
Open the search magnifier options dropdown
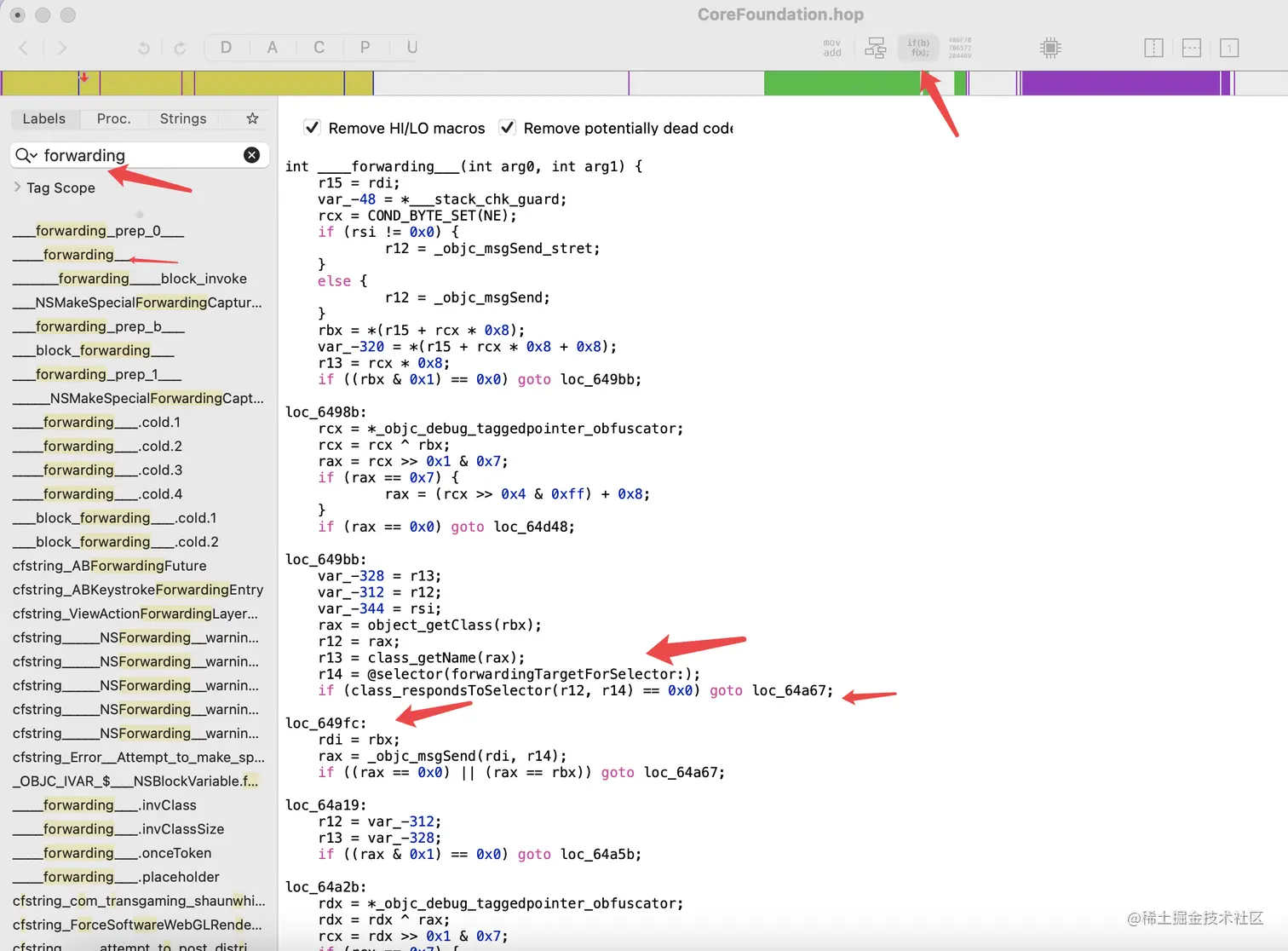pos(26,155)
